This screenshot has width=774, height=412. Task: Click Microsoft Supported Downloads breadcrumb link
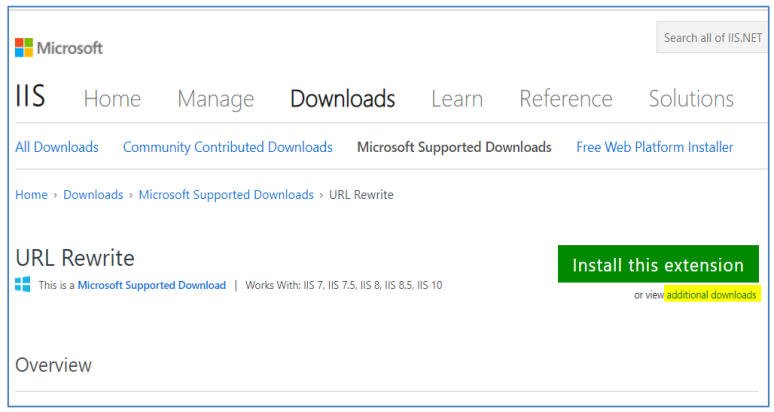click(x=226, y=195)
